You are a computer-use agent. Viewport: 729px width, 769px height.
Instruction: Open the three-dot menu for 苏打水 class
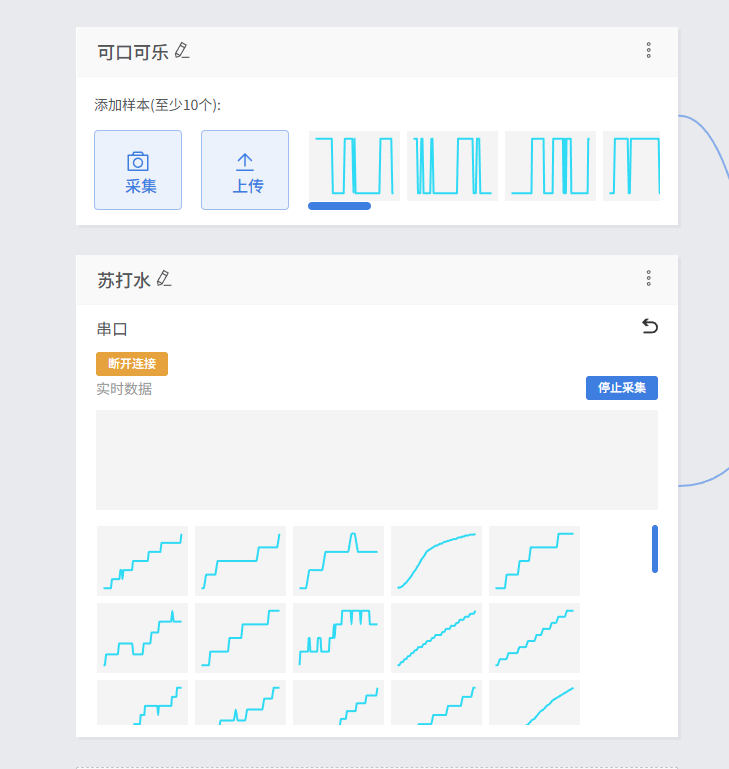click(648, 278)
